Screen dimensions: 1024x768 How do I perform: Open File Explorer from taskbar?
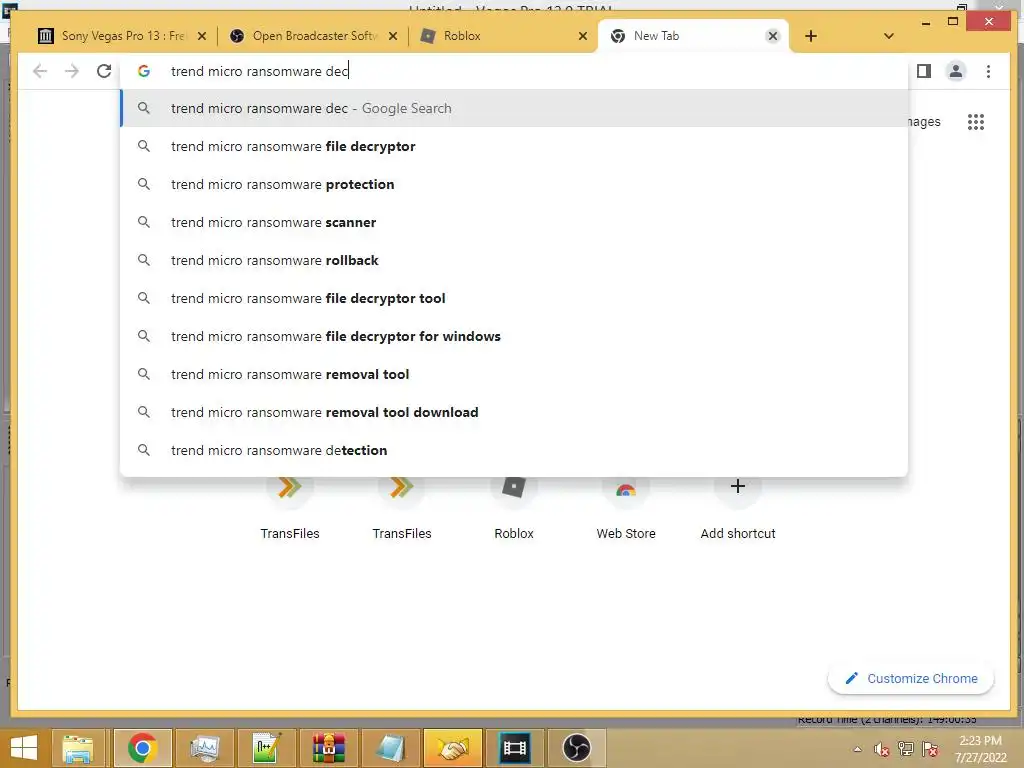tap(78, 748)
